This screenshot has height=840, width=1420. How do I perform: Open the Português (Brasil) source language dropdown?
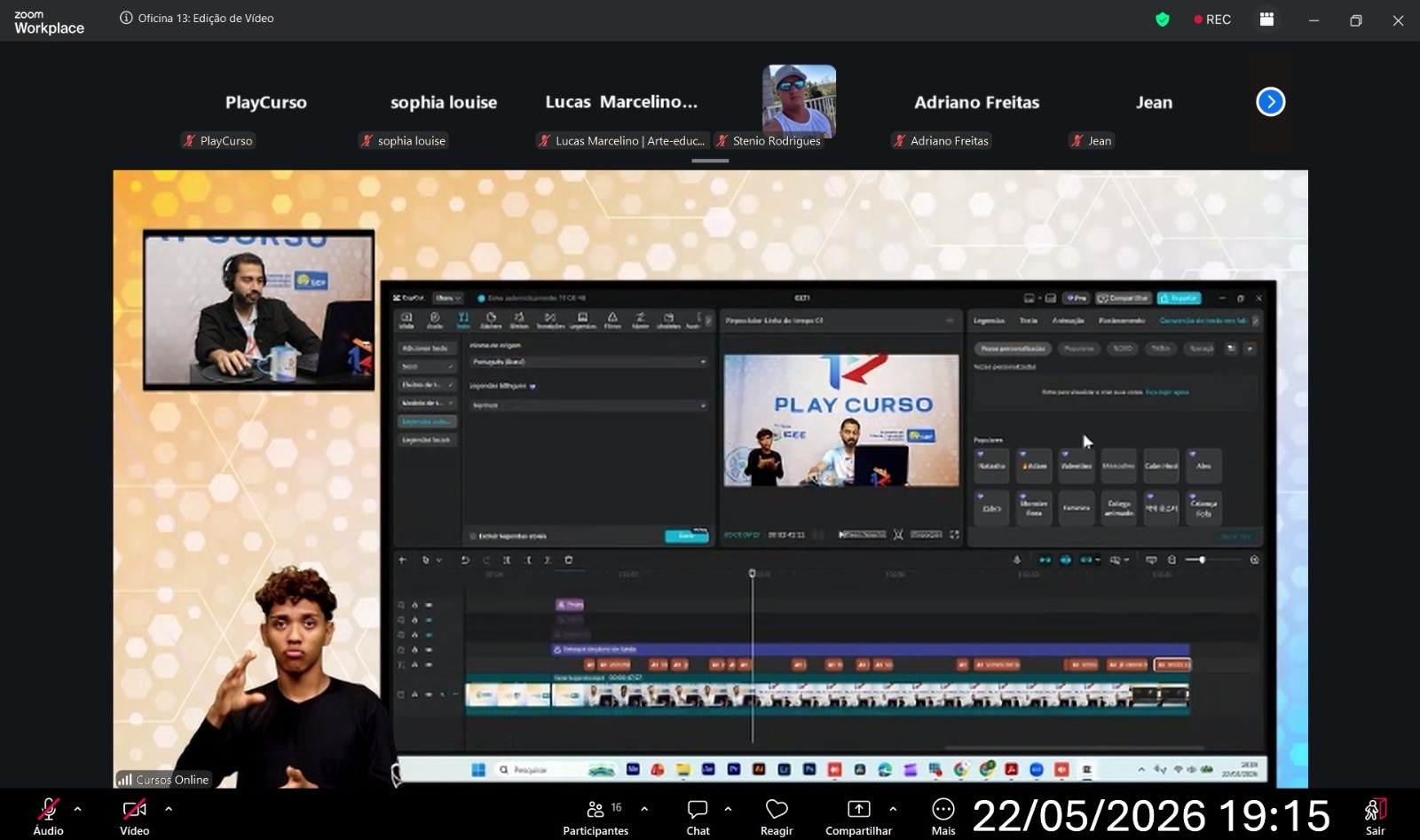pos(588,362)
